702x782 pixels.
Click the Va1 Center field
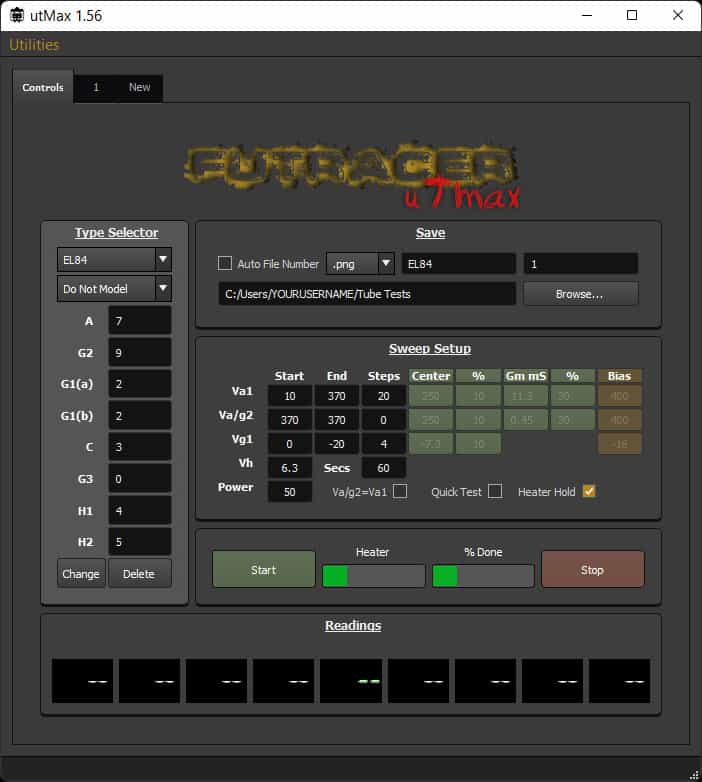[431, 396]
